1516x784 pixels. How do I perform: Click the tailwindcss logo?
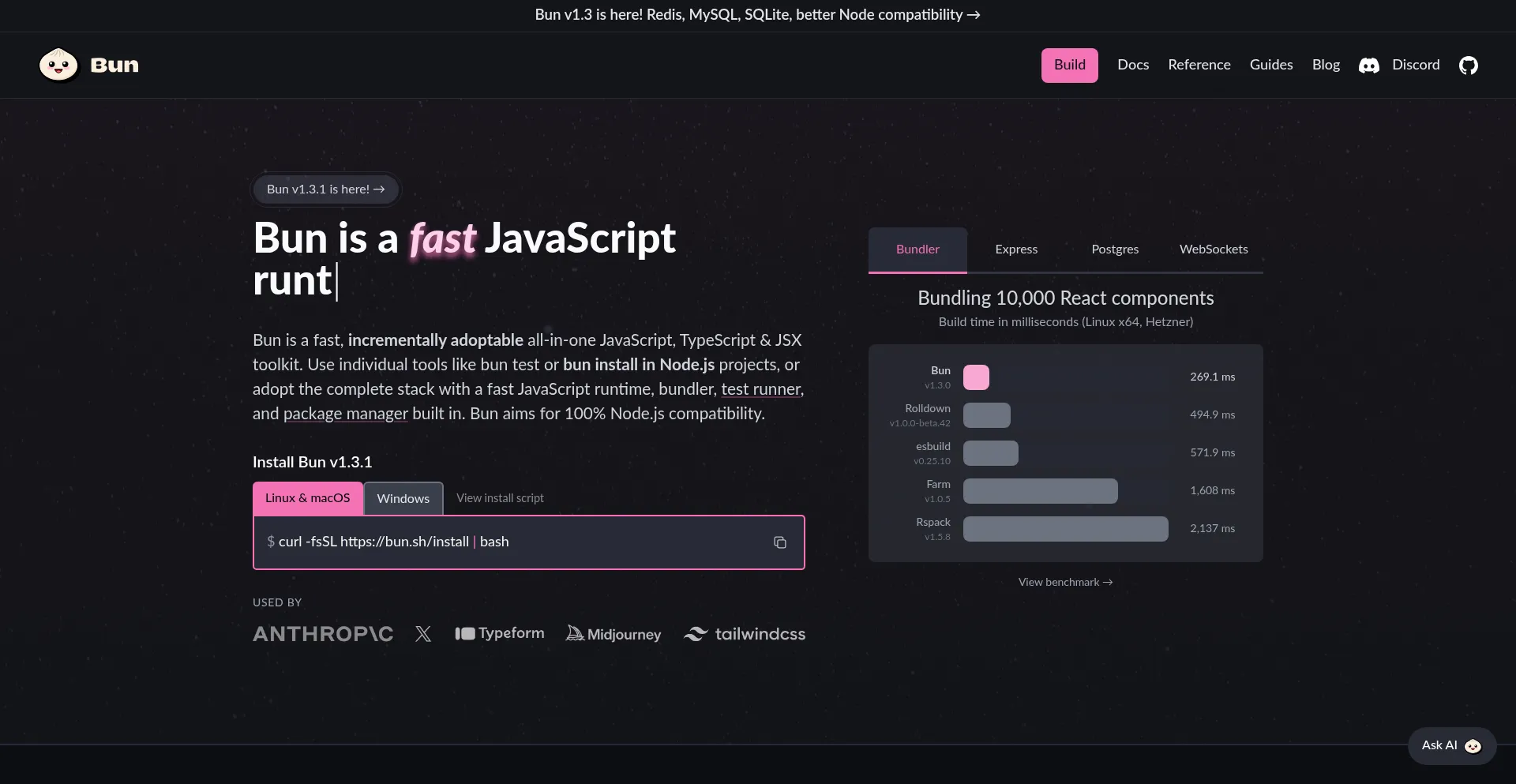point(745,634)
